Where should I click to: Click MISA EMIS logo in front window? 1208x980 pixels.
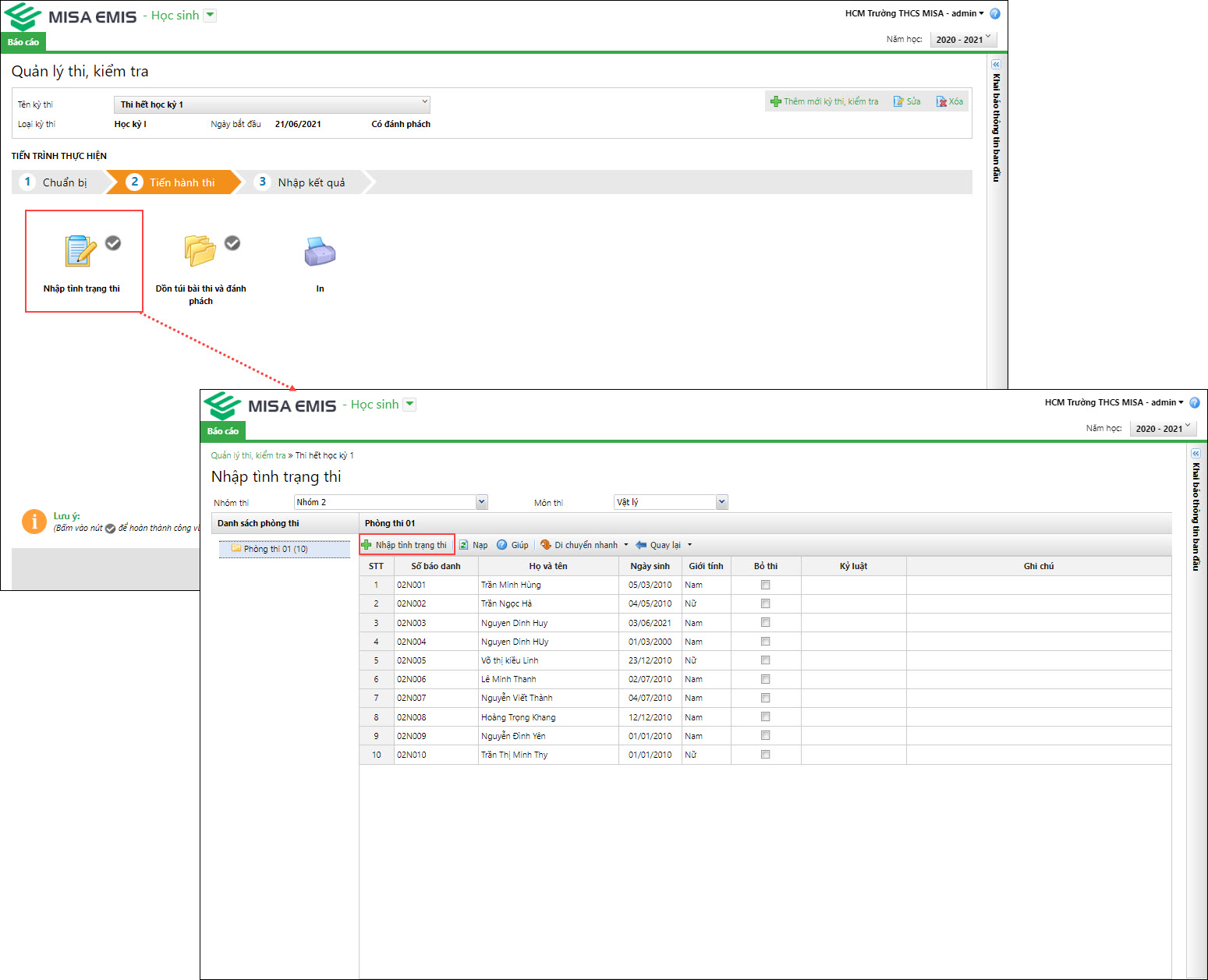click(x=270, y=405)
